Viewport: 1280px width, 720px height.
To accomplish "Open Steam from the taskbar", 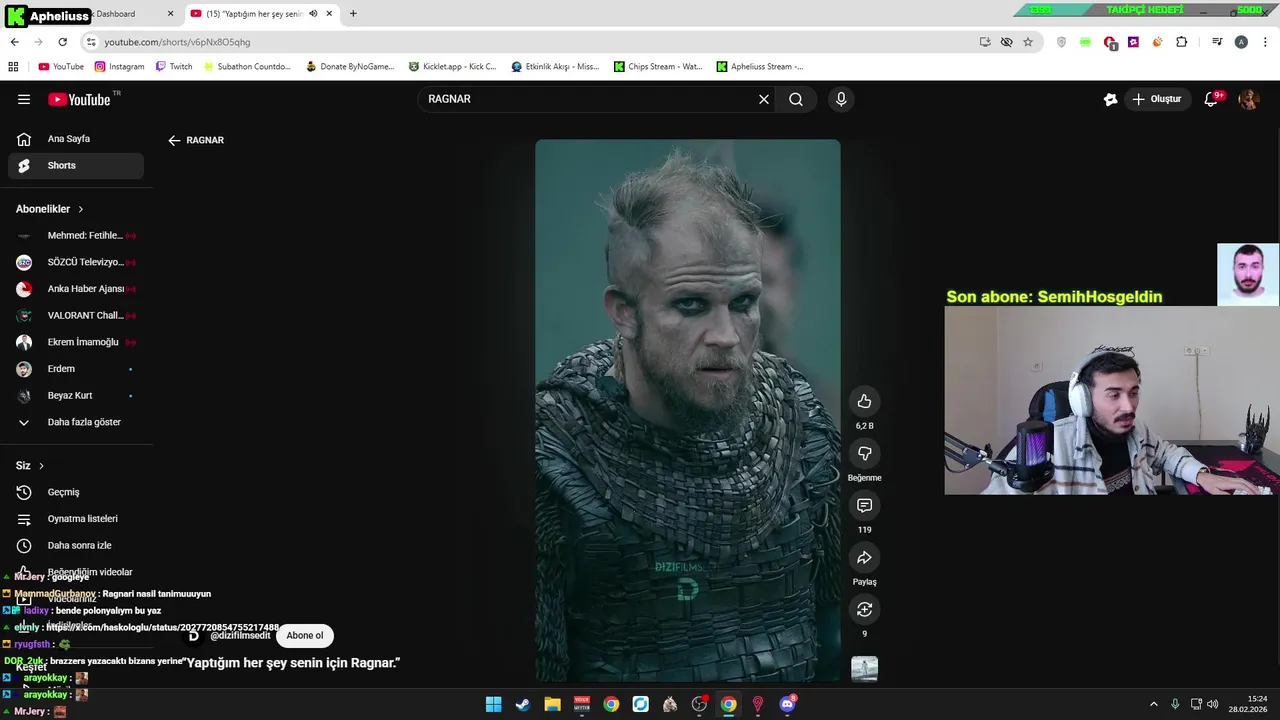I will point(522,704).
